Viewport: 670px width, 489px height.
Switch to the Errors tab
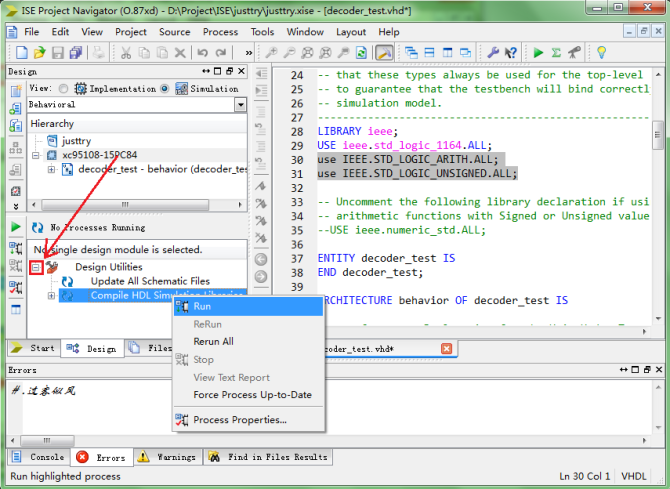point(102,457)
